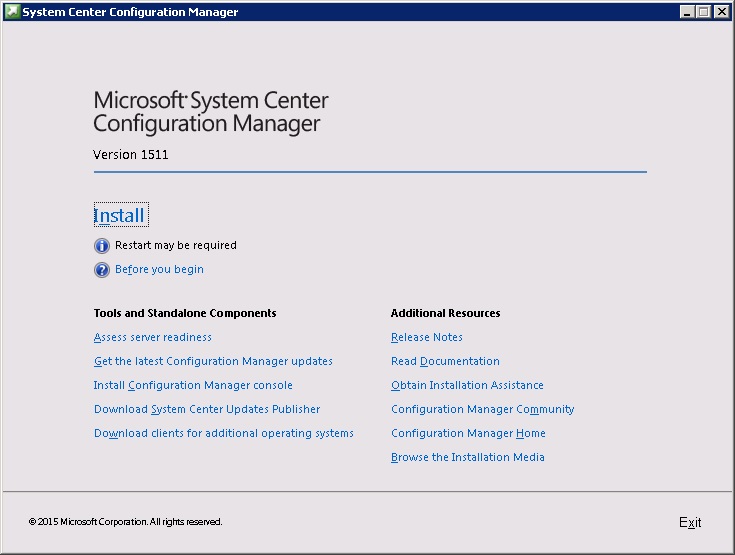Click Obtain Installation Assistance
735x555 pixels.
[467, 385]
